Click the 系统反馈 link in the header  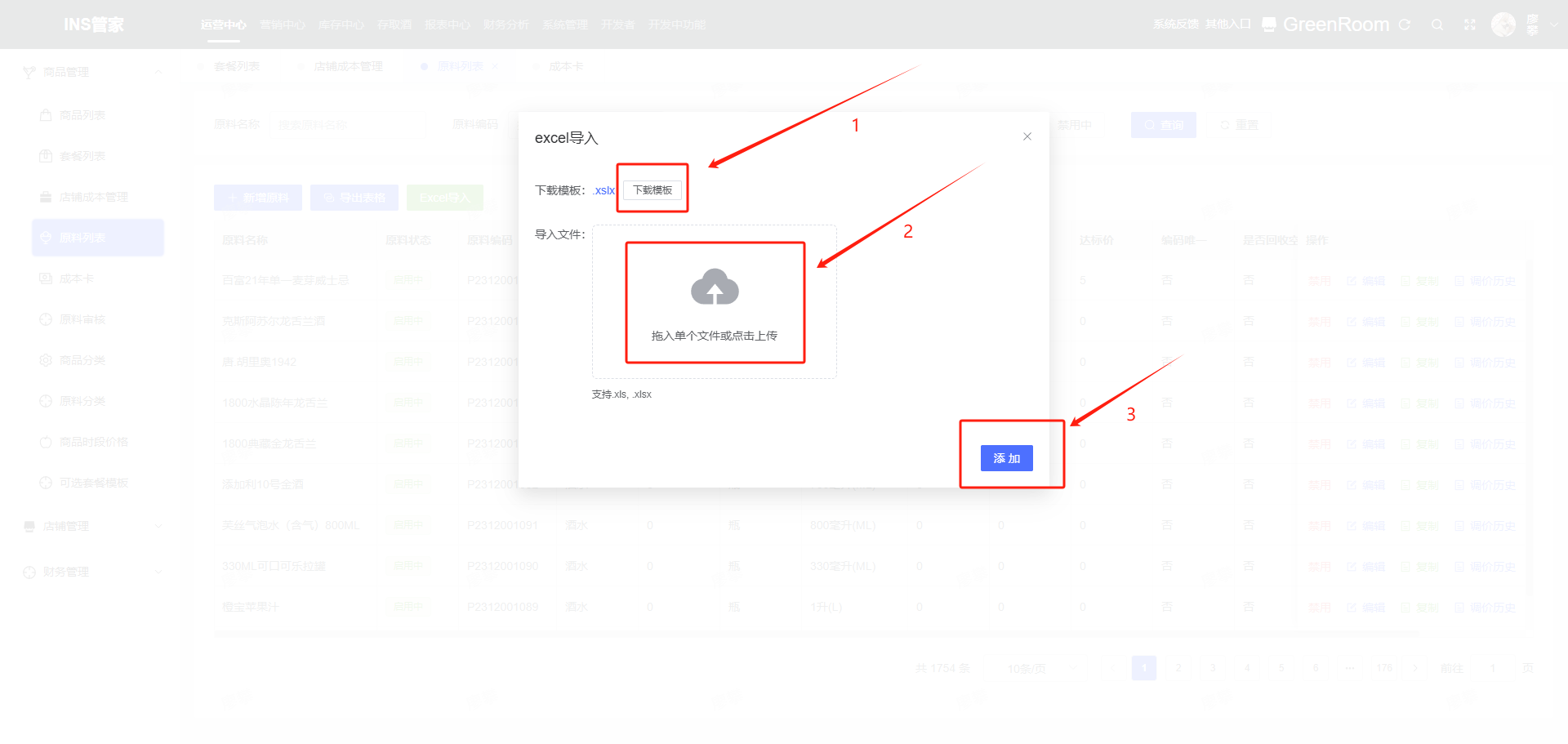[1176, 25]
